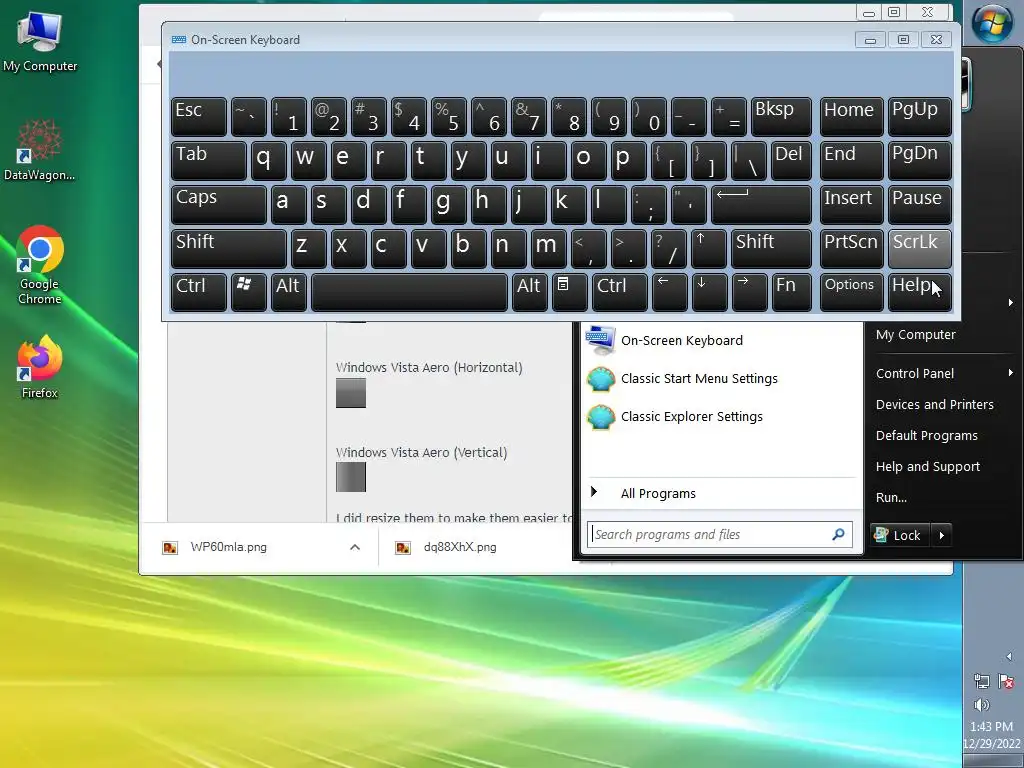Click the PgDn key

[x=920, y=161]
